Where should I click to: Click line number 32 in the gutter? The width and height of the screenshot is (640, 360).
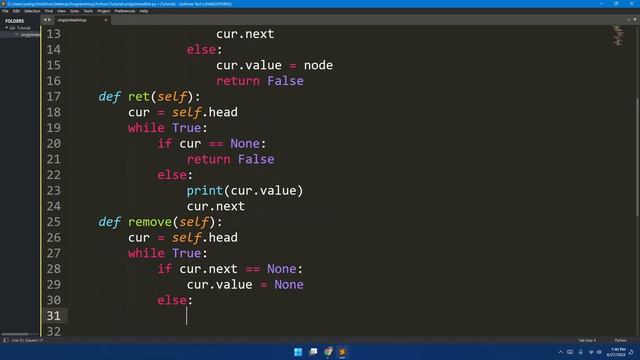click(x=53, y=331)
